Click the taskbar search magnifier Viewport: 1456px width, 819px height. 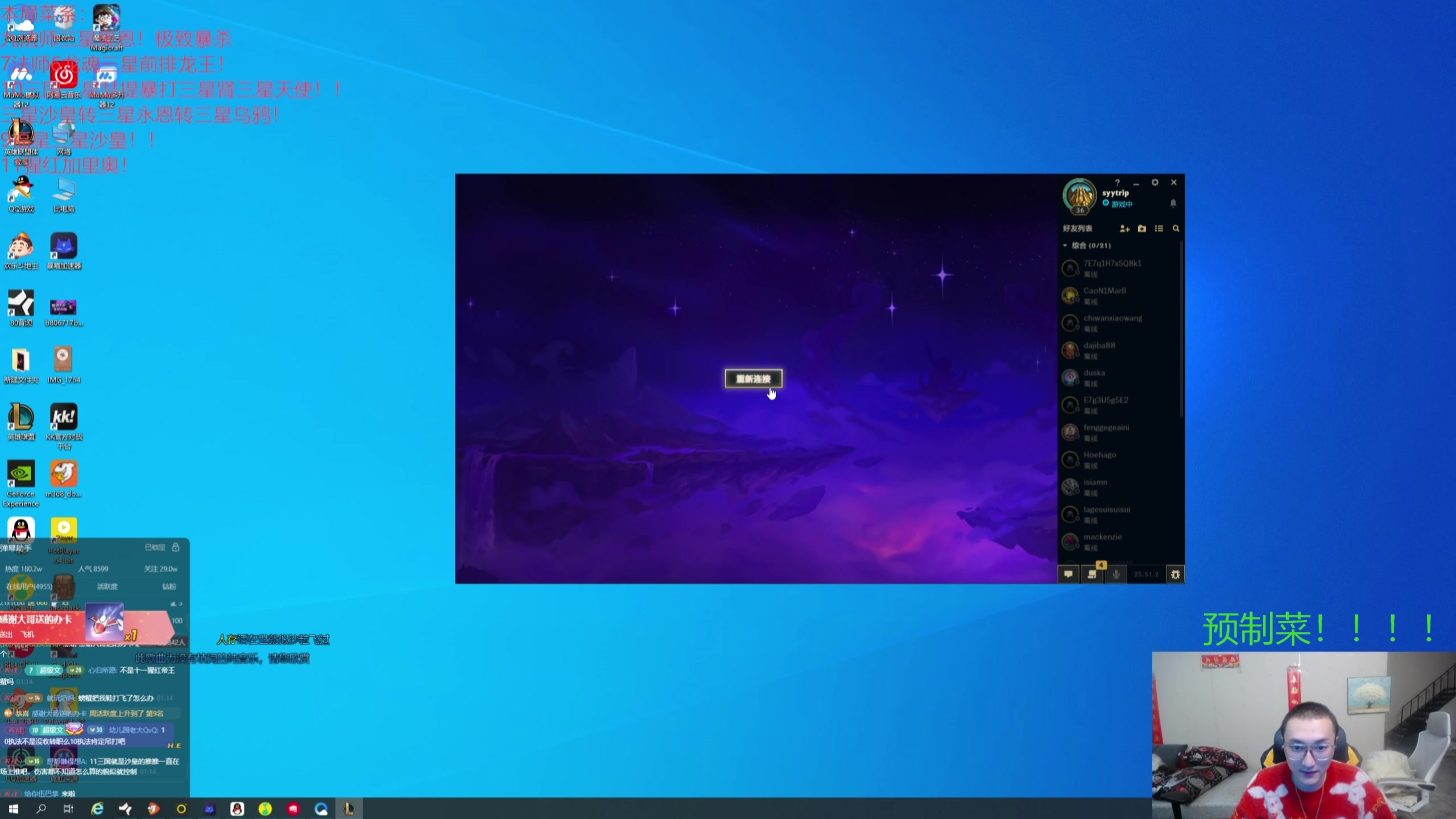point(41,809)
